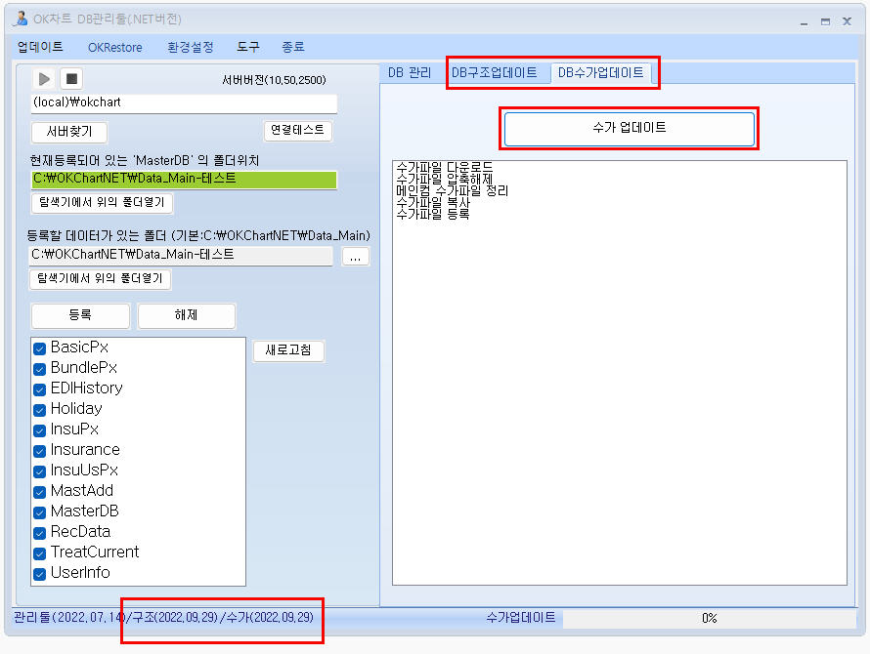The height and width of the screenshot is (654, 870).
Task: Open the 업데이트 menu
Action: tap(40, 47)
